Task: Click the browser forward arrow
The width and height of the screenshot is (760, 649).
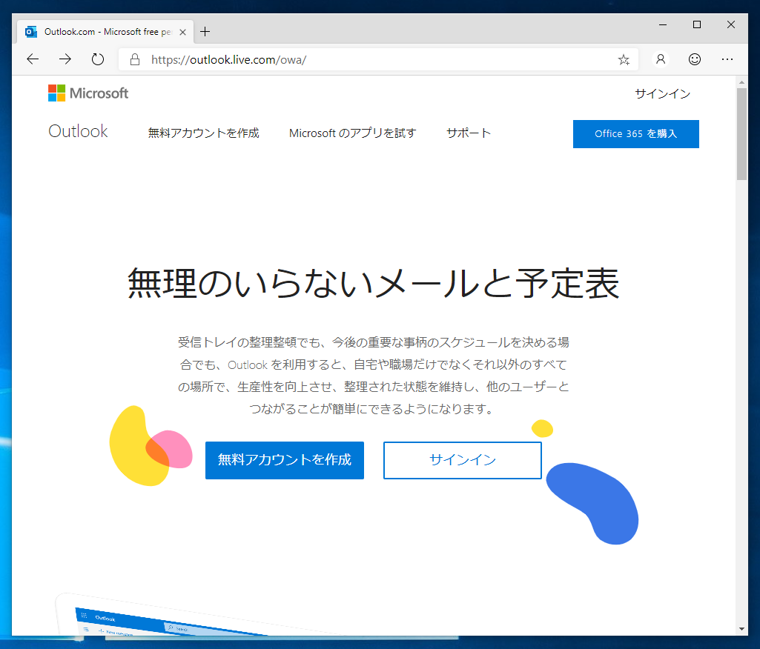Action: point(65,59)
